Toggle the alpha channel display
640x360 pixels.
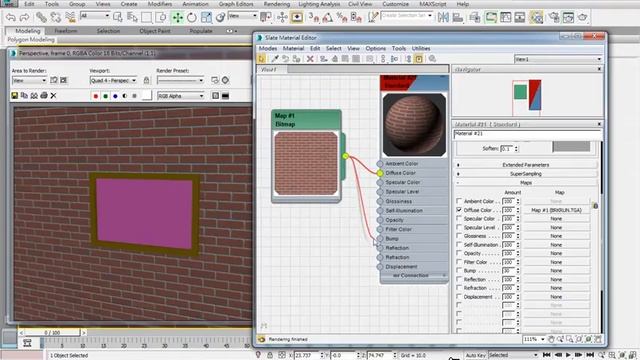pyautogui.click(x=125, y=96)
